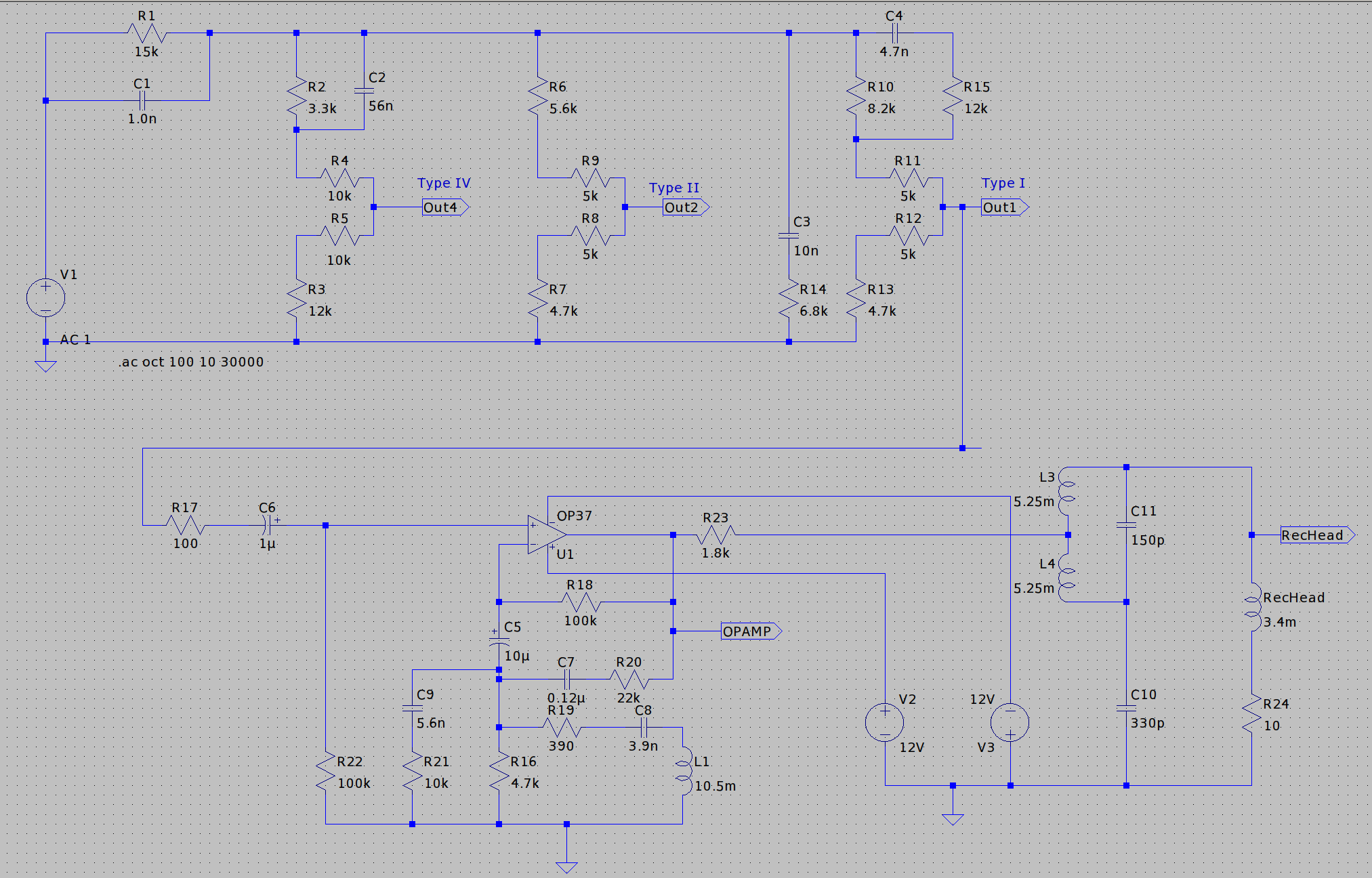Screen dimensions: 1372x878
Task: Click the Type IV text comment
Action: click(443, 183)
